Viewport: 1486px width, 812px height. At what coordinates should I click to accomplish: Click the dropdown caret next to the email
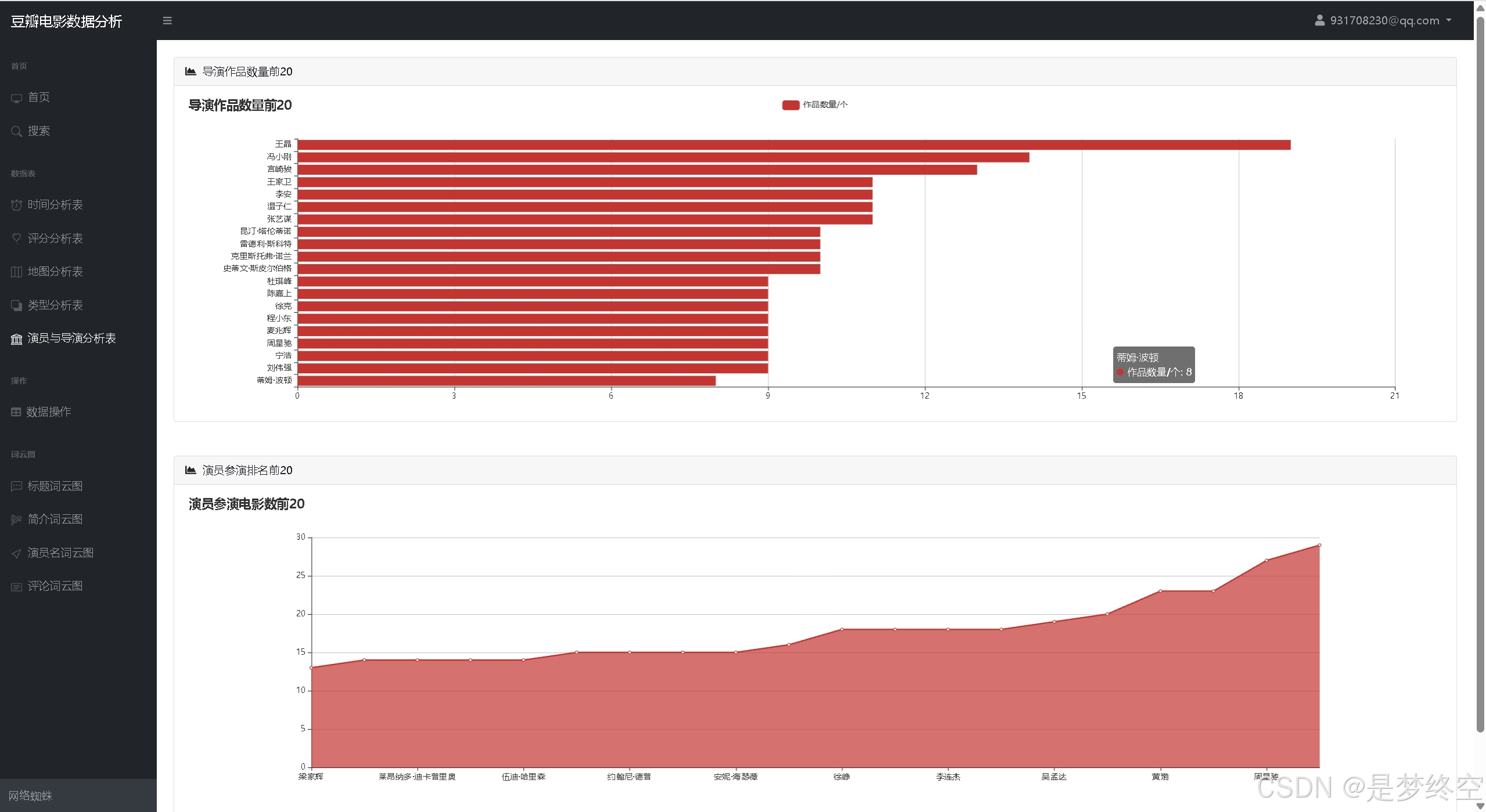(1449, 20)
